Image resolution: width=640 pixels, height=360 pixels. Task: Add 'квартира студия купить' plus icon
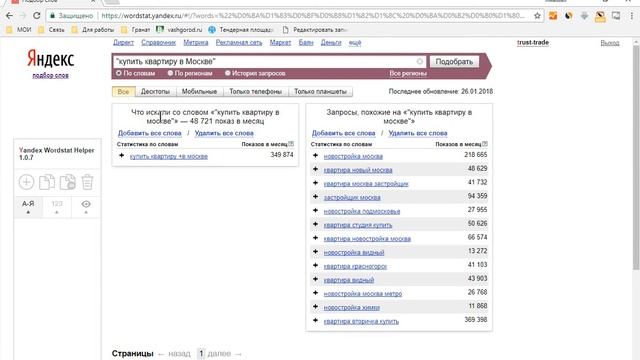pos(316,224)
